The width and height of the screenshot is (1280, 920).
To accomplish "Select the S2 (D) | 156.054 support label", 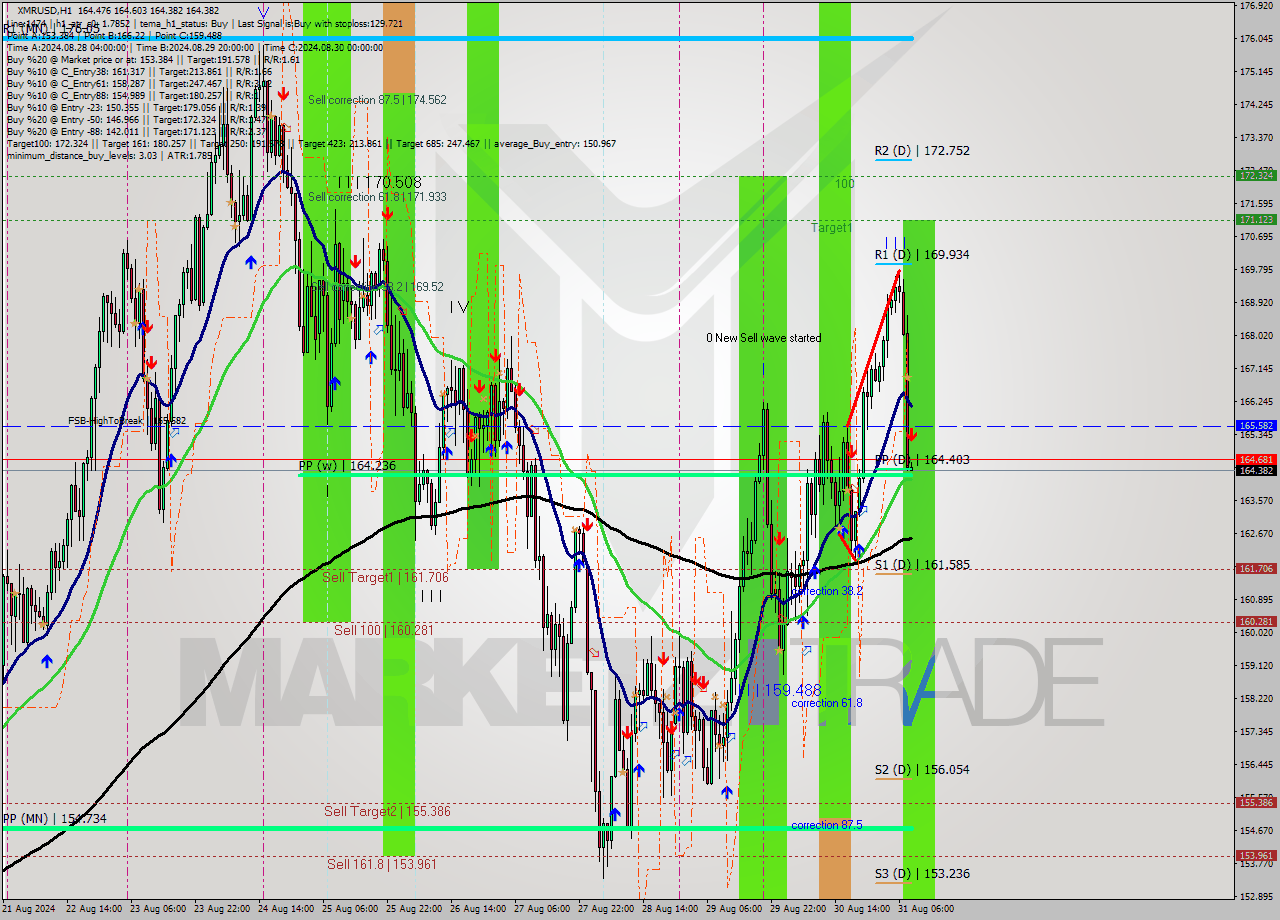I will point(922,770).
